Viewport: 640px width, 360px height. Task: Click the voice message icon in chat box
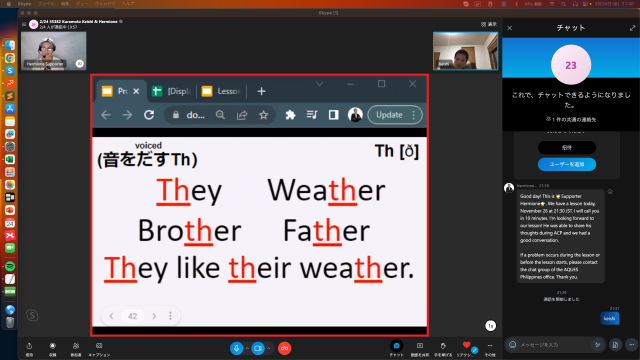tap(598, 345)
